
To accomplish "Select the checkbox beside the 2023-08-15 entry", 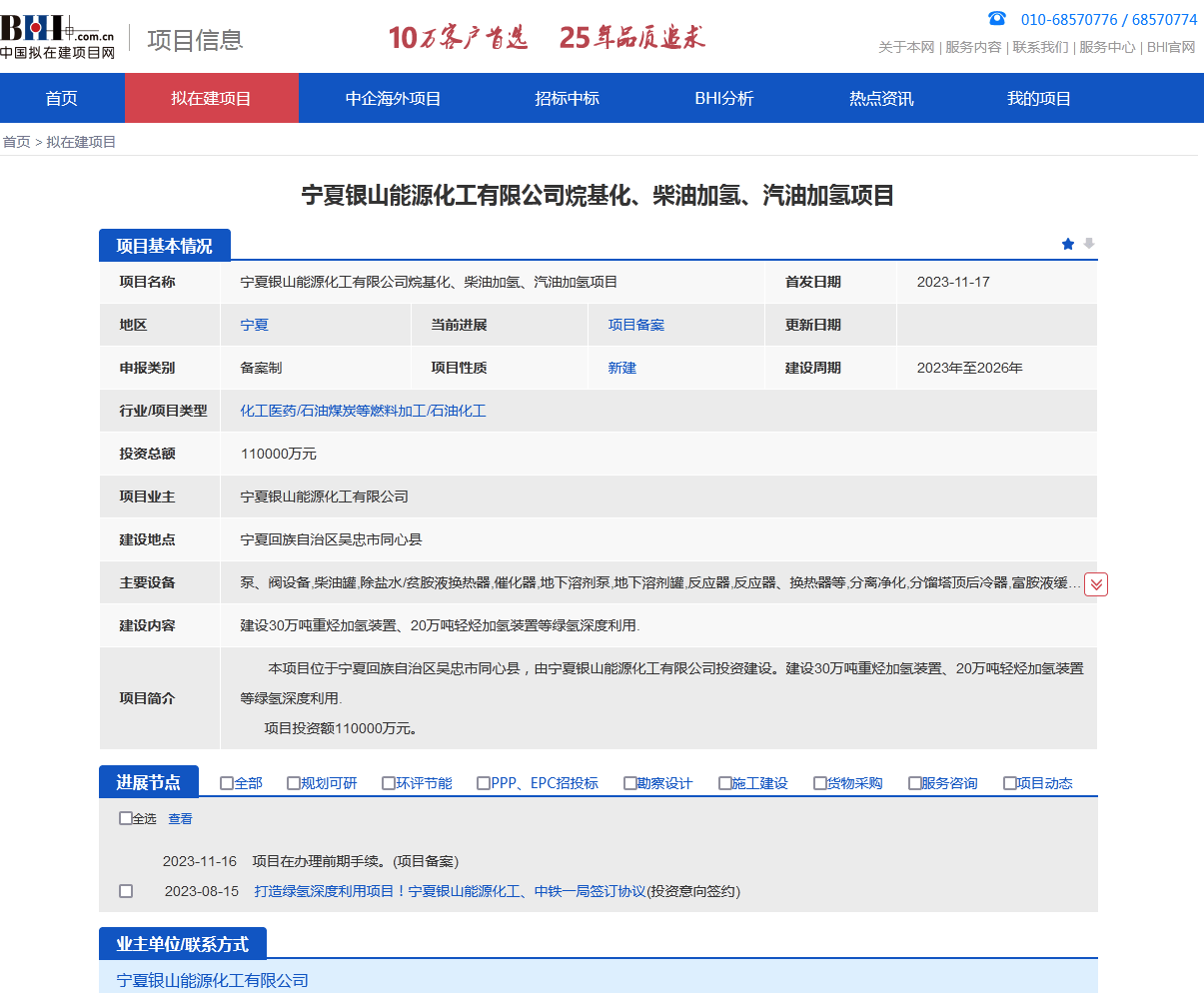I will pyautogui.click(x=125, y=891).
